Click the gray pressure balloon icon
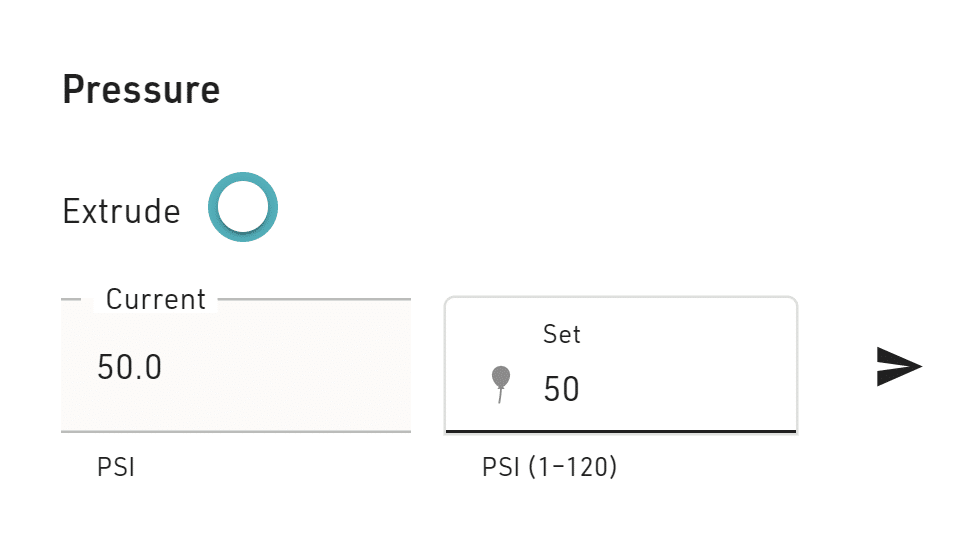Viewport: 978px width, 550px height. click(501, 384)
